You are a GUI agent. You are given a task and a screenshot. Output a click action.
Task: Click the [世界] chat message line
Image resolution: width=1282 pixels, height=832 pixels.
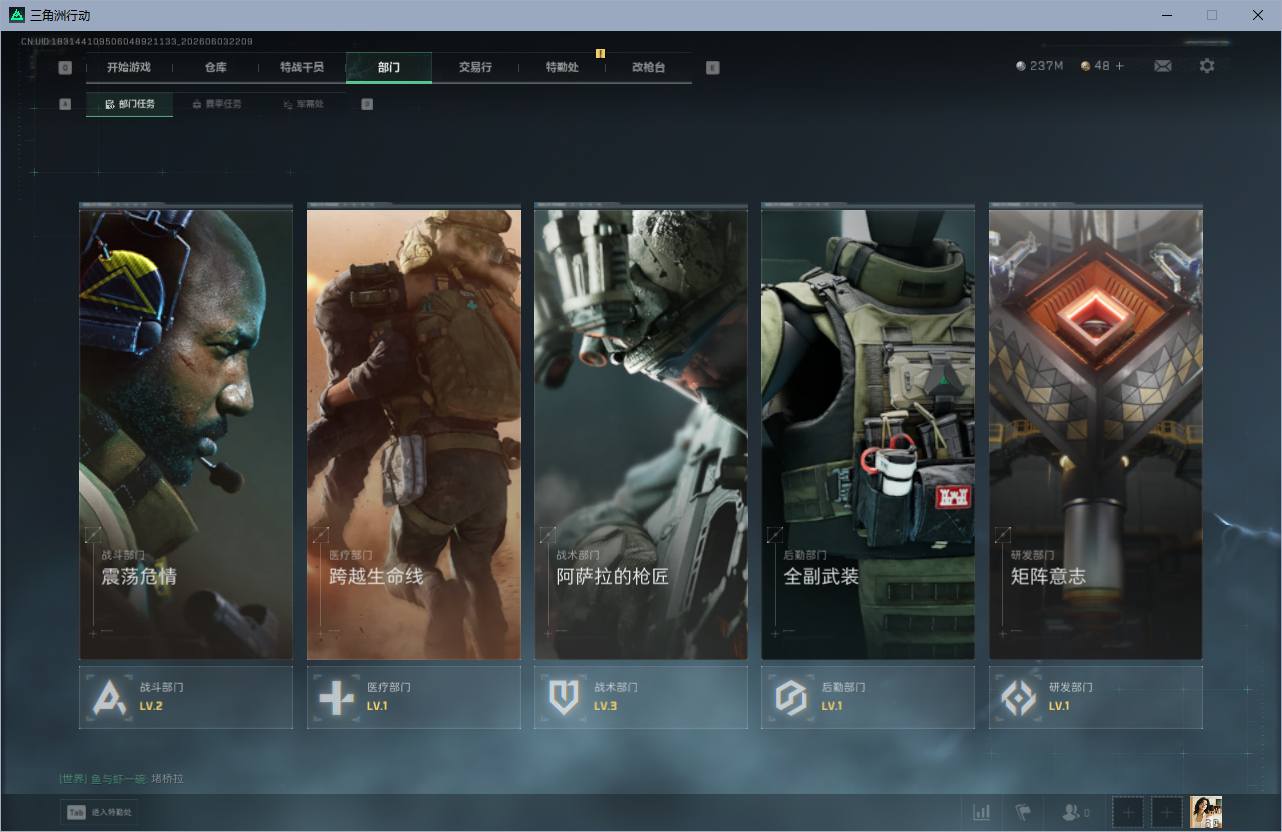pyautogui.click(x=121, y=779)
